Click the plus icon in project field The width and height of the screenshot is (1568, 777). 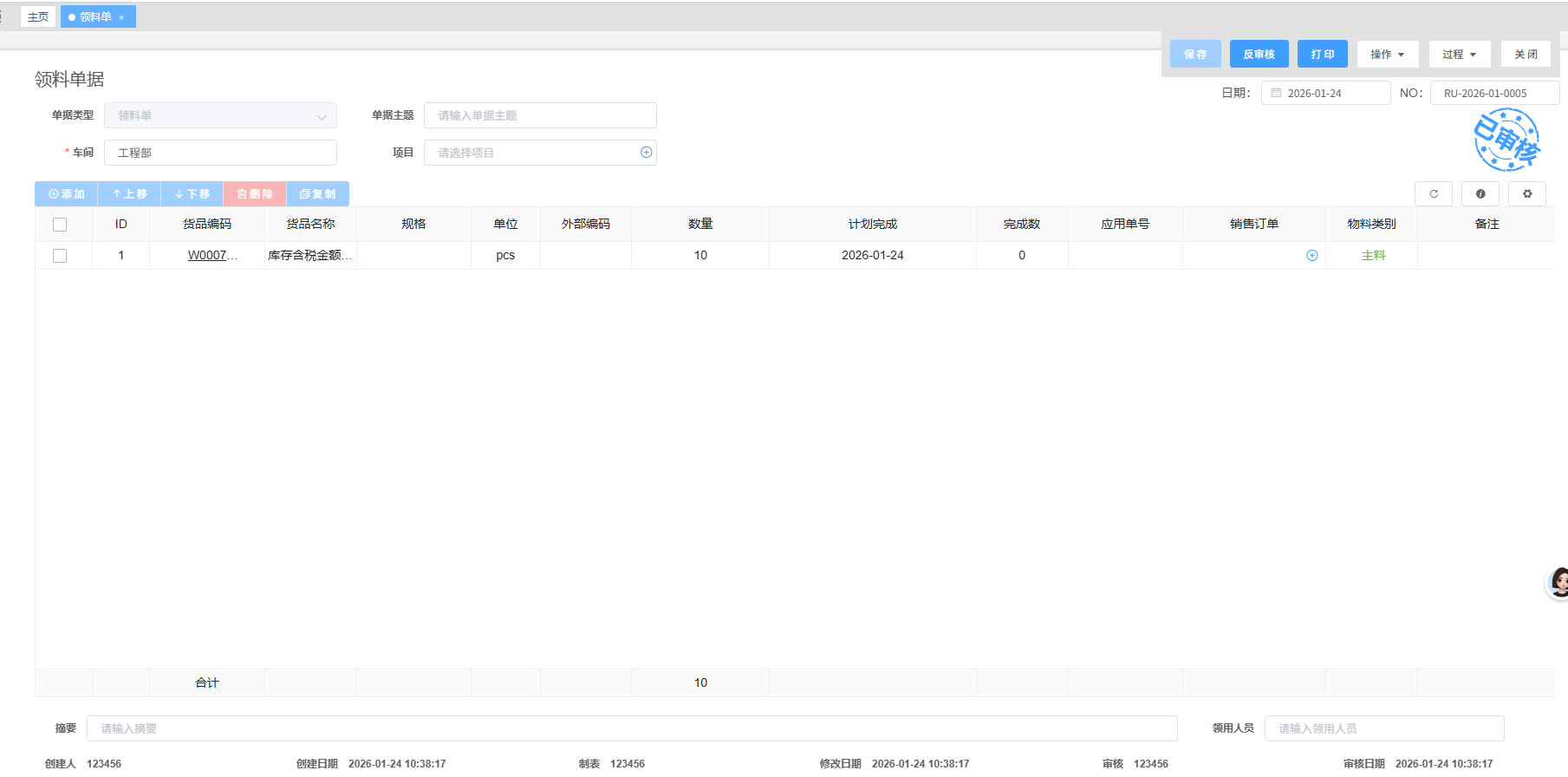pos(646,153)
